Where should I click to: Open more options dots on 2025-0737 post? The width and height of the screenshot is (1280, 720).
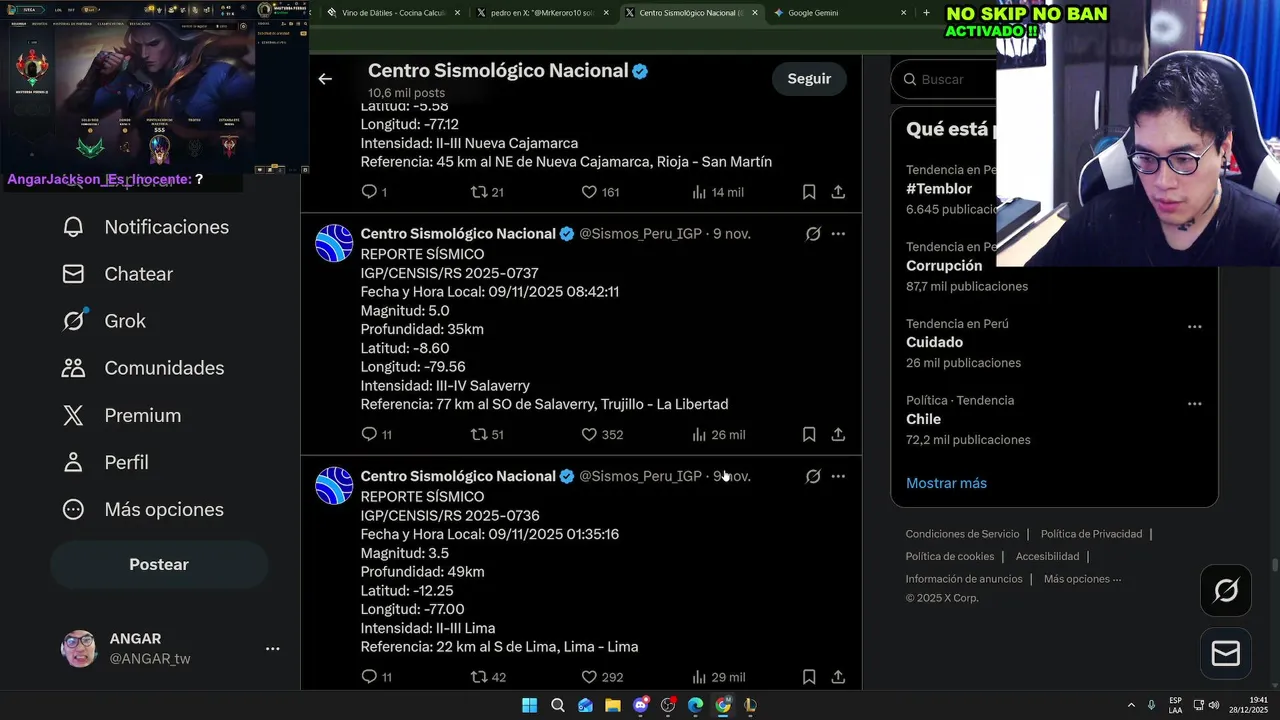pos(838,234)
